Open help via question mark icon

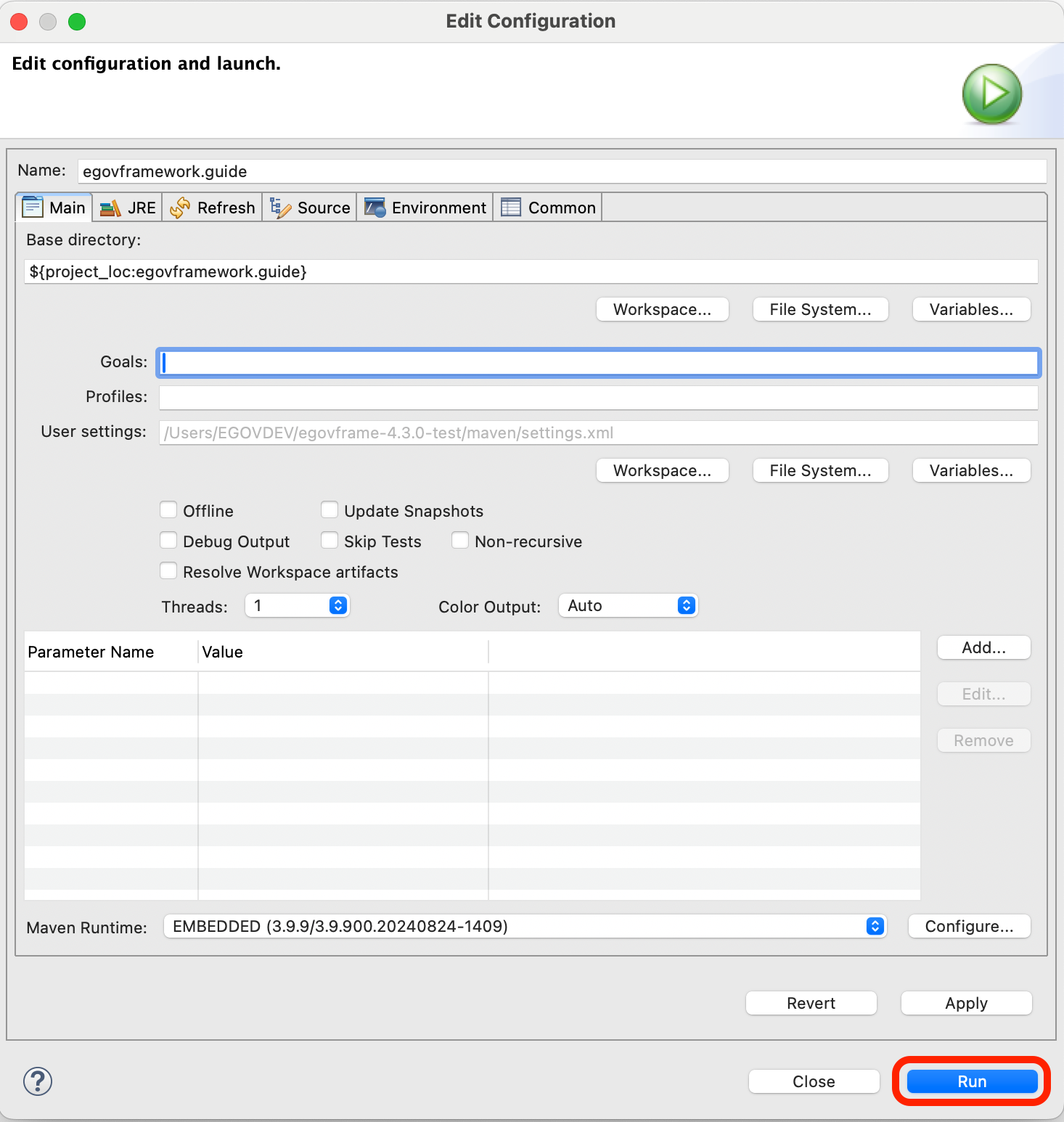[38, 1081]
